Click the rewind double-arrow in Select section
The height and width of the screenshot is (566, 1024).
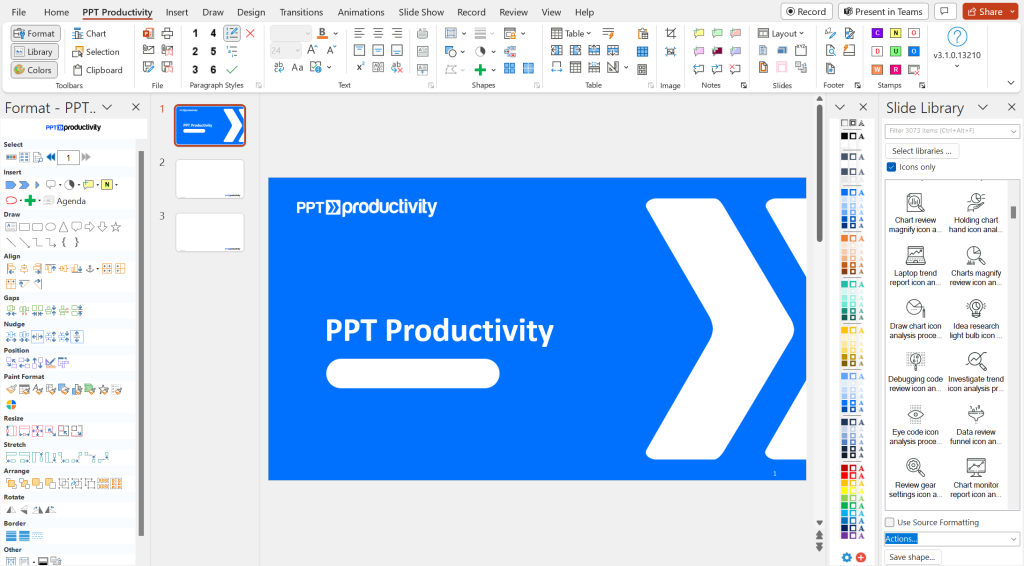[x=51, y=157]
